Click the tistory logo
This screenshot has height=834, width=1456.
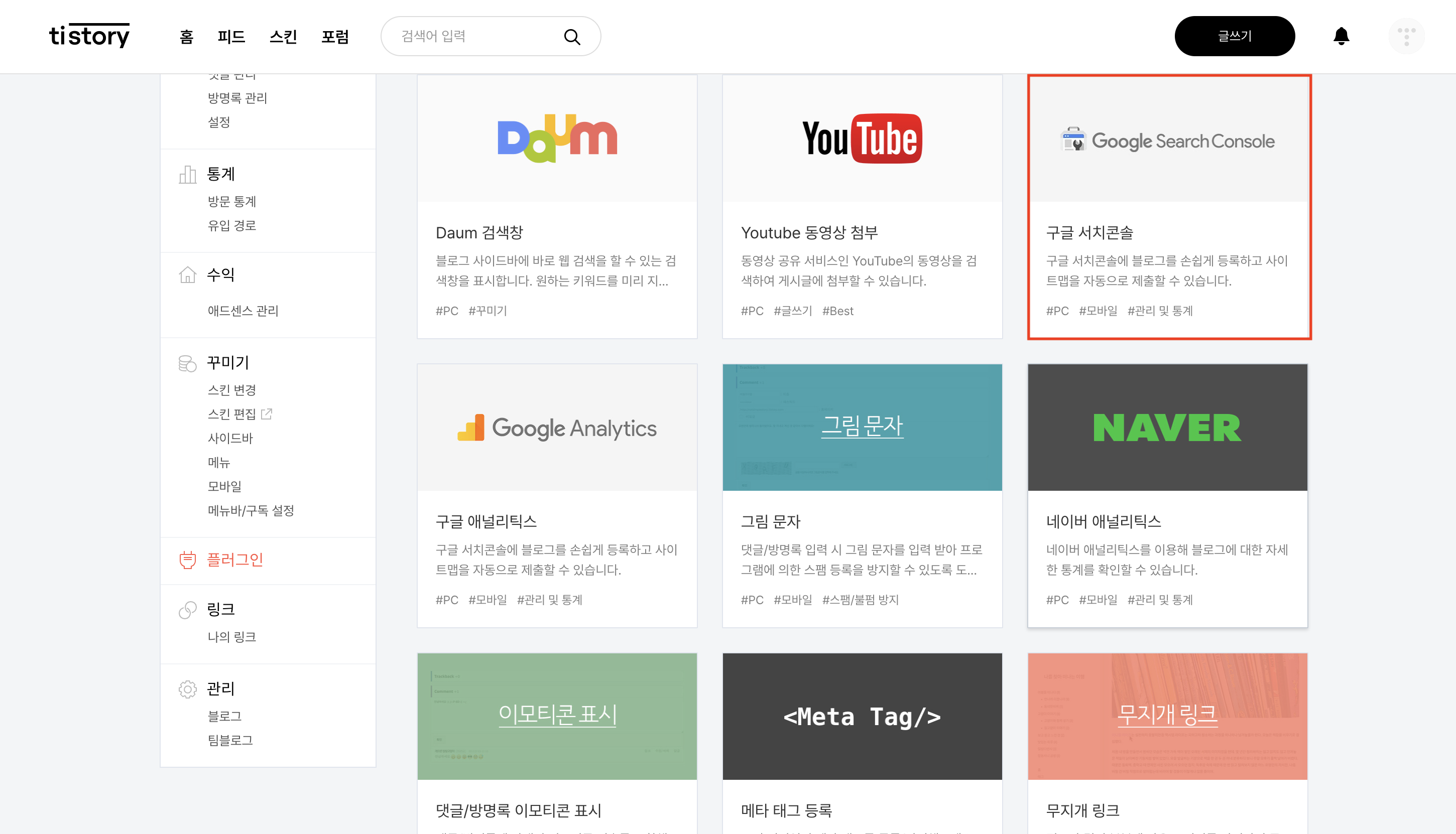(89, 36)
